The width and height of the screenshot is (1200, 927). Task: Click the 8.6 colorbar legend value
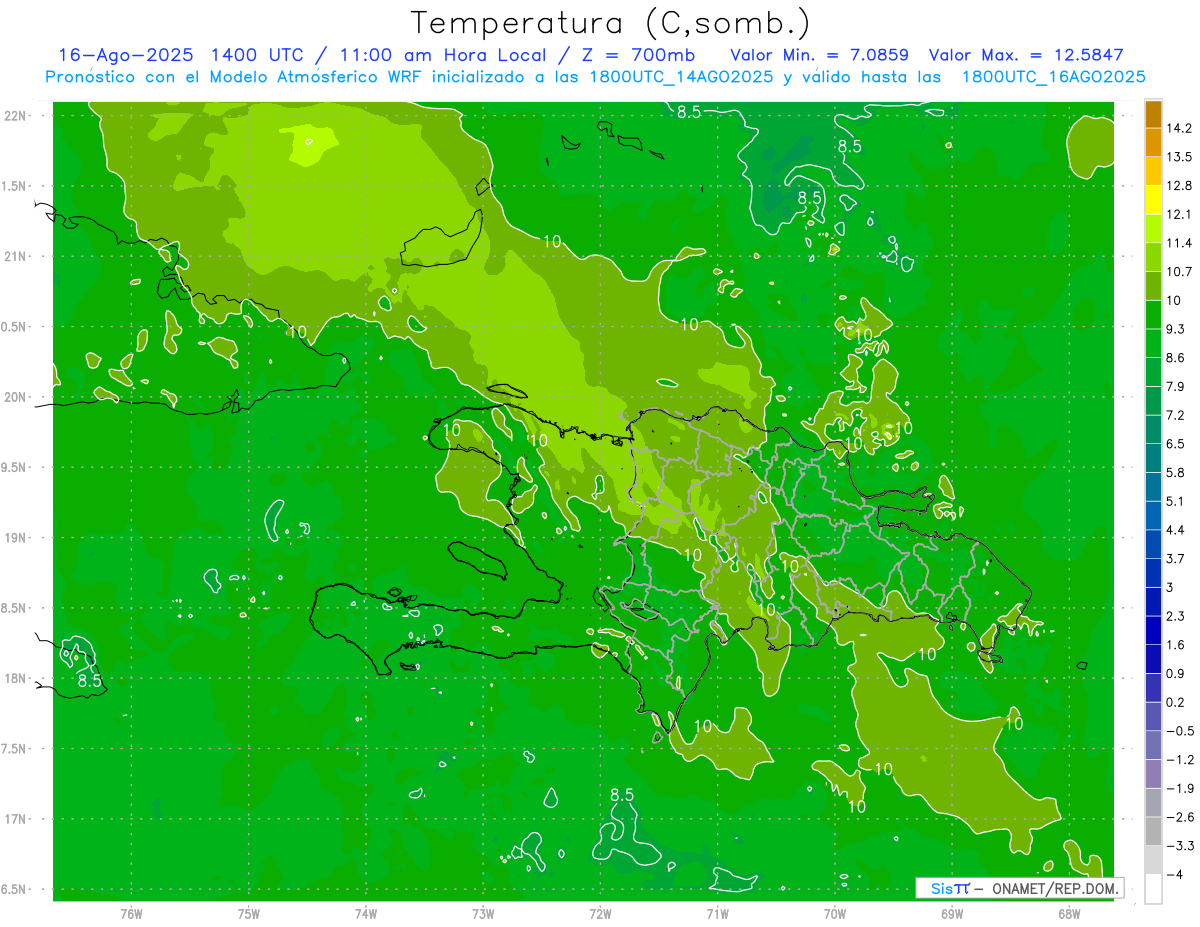[x=1177, y=358]
